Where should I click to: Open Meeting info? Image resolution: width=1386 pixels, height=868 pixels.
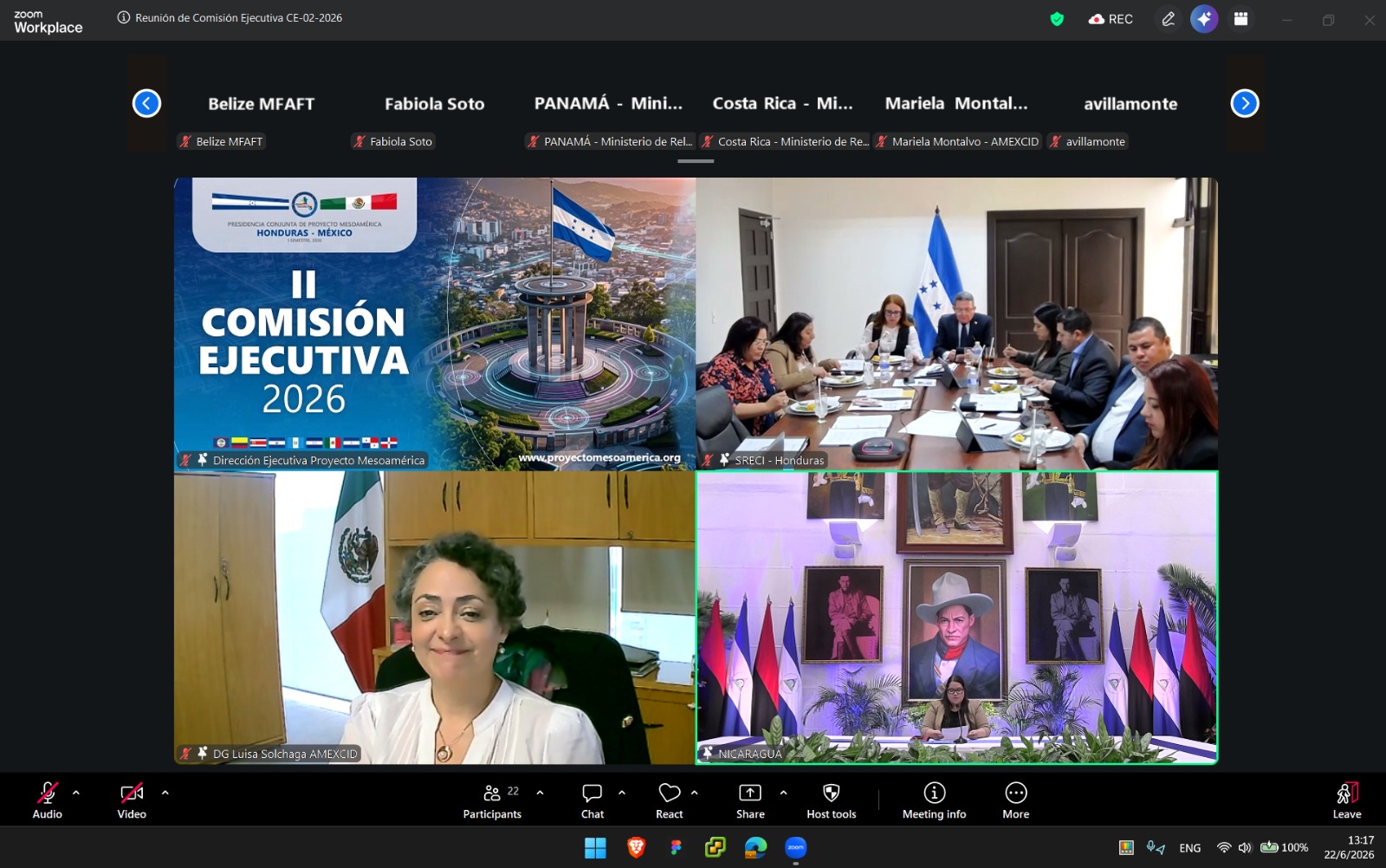click(934, 800)
